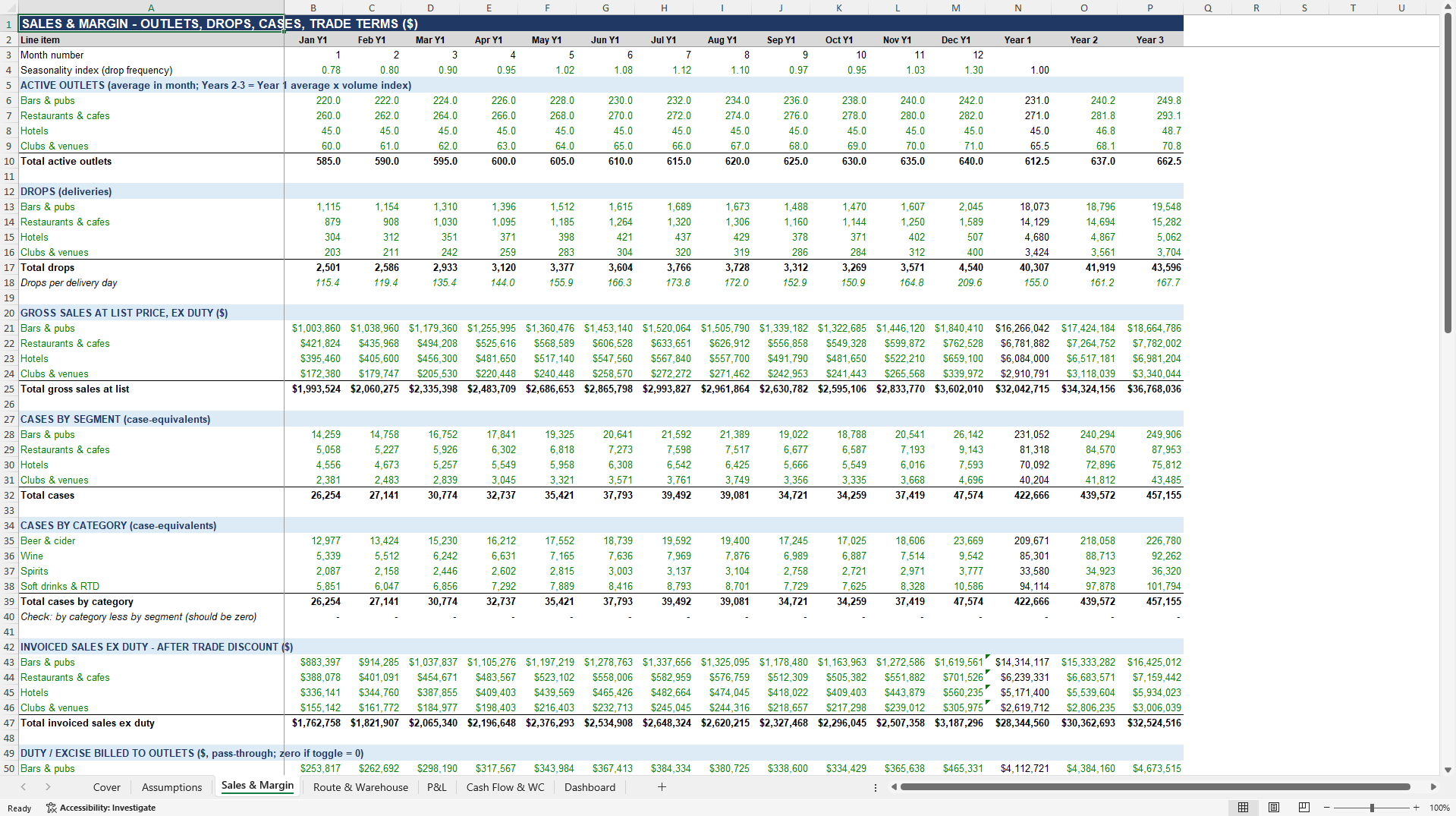The height and width of the screenshot is (816, 1456).
Task: Click Year 3 gross sales $36,768,036
Action: tap(1150, 389)
